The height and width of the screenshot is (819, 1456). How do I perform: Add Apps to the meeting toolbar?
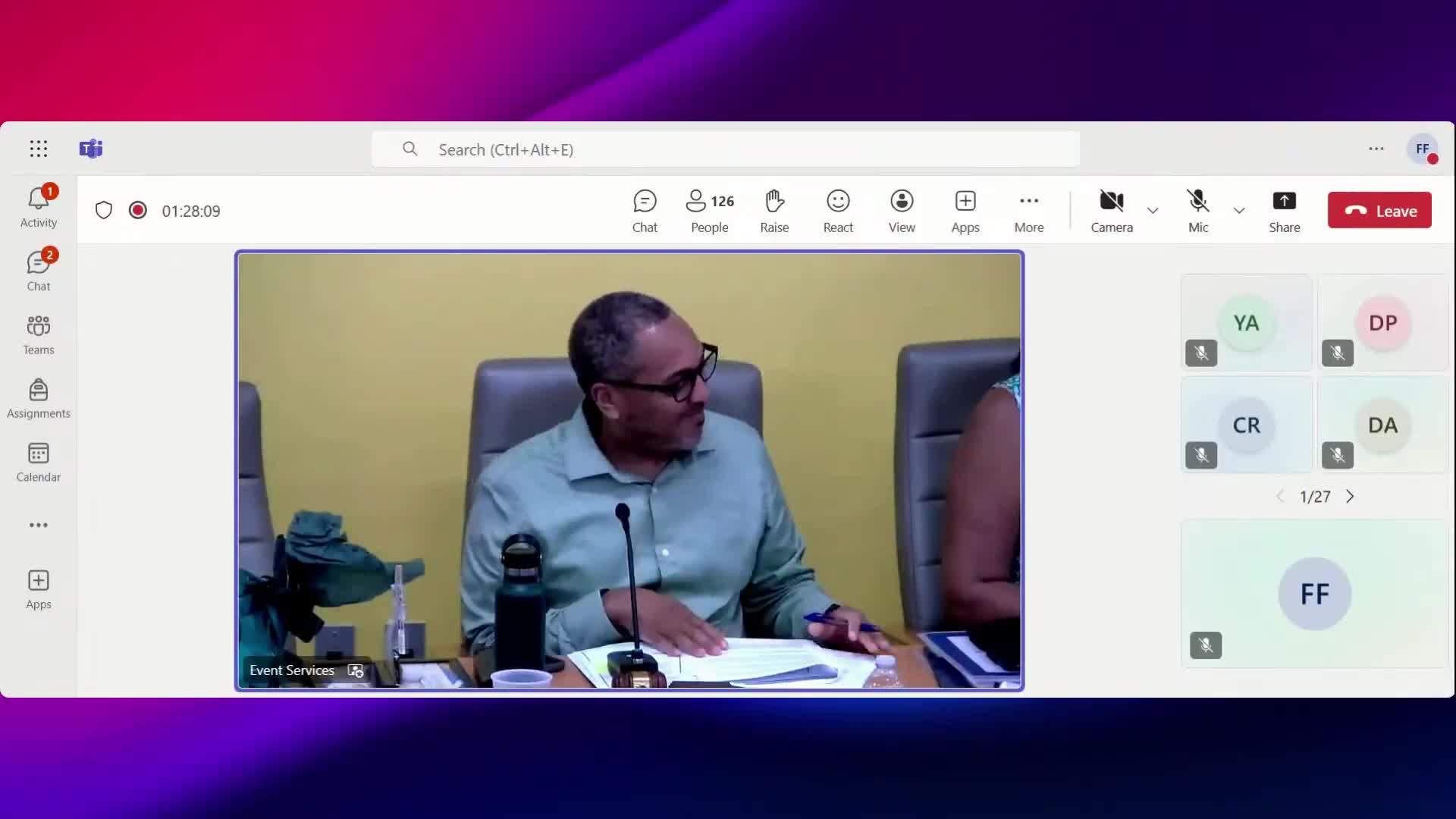(x=965, y=211)
